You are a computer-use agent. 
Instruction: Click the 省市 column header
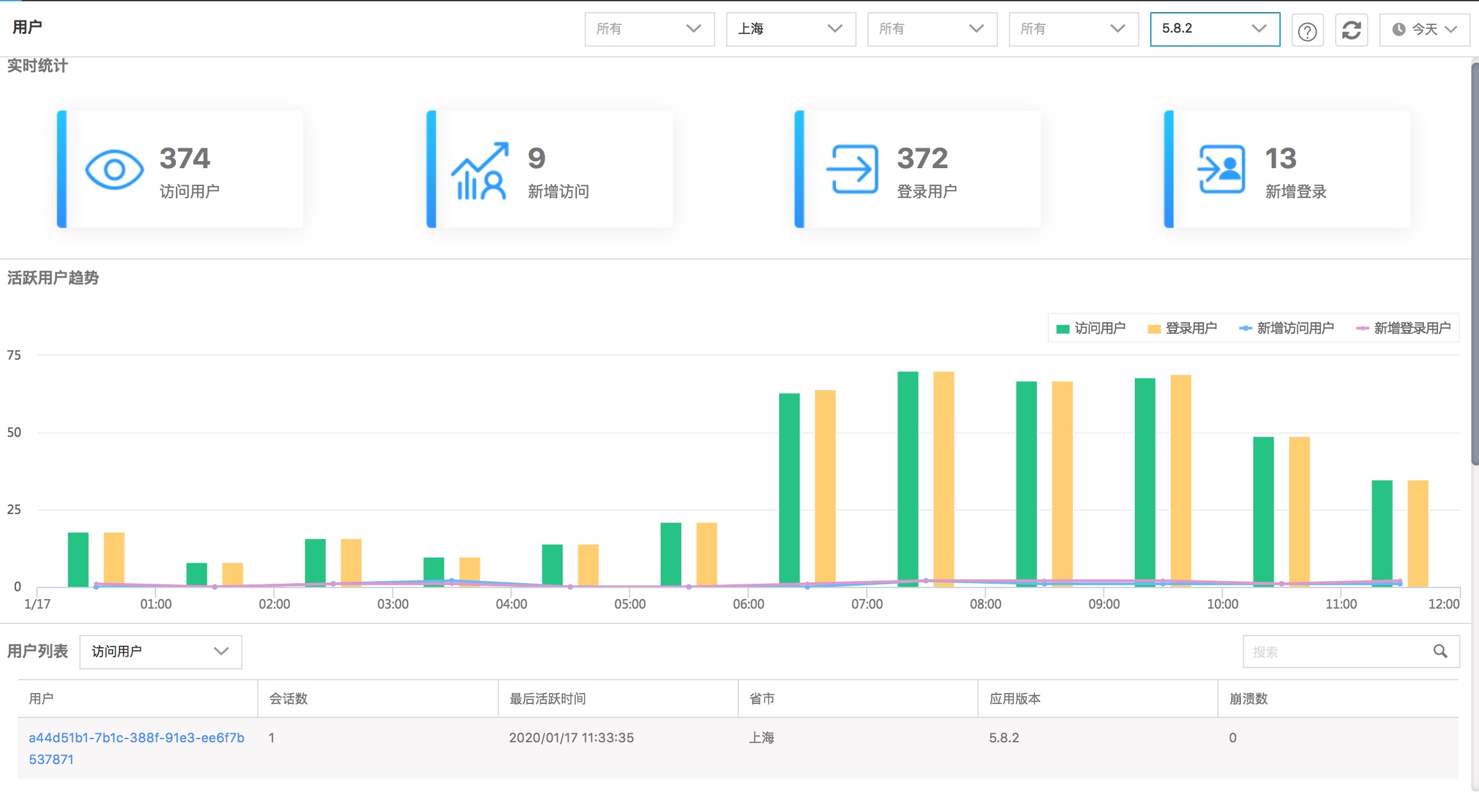tap(858, 698)
